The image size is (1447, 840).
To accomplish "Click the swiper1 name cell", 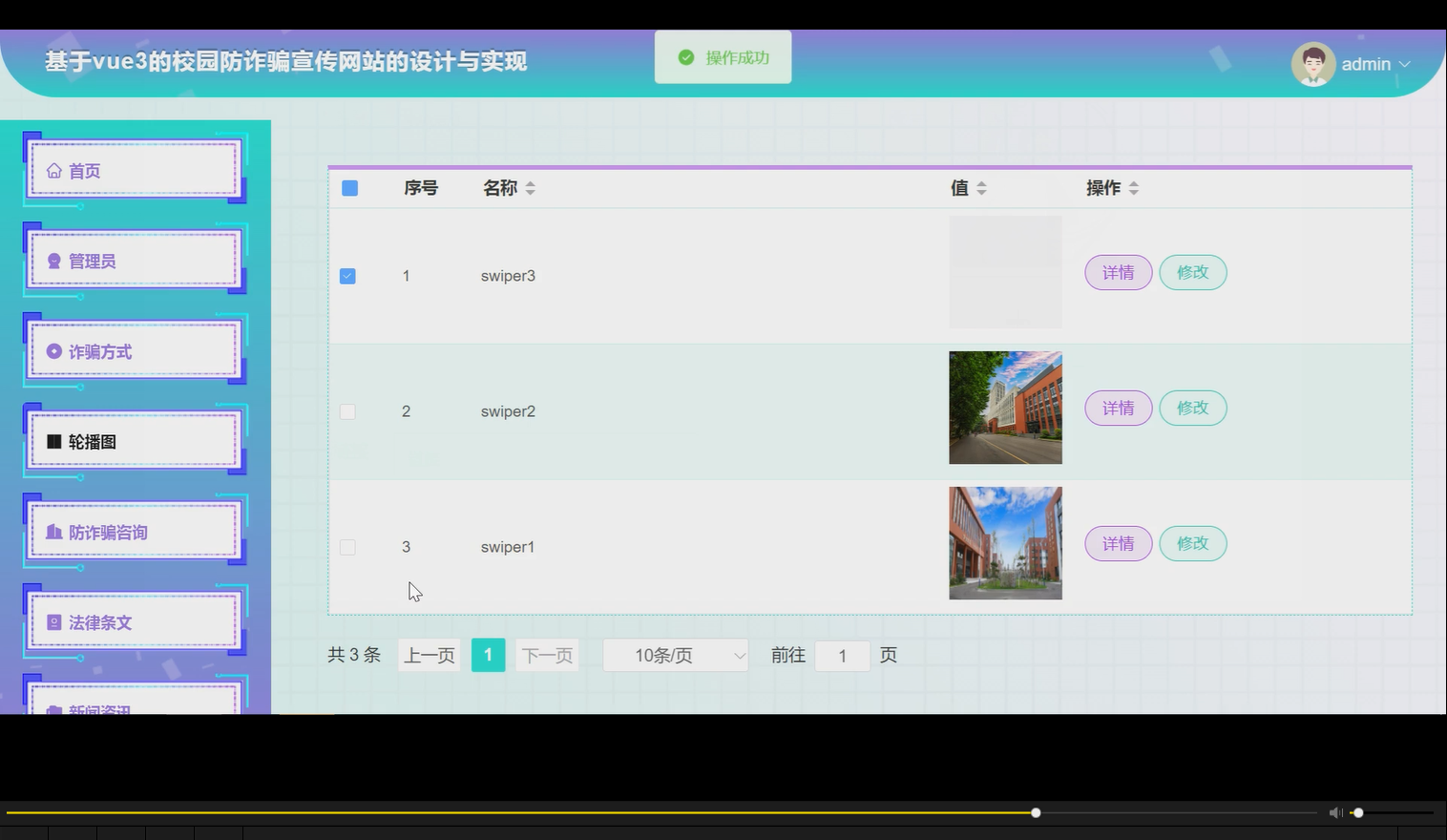I will [508, 547].
